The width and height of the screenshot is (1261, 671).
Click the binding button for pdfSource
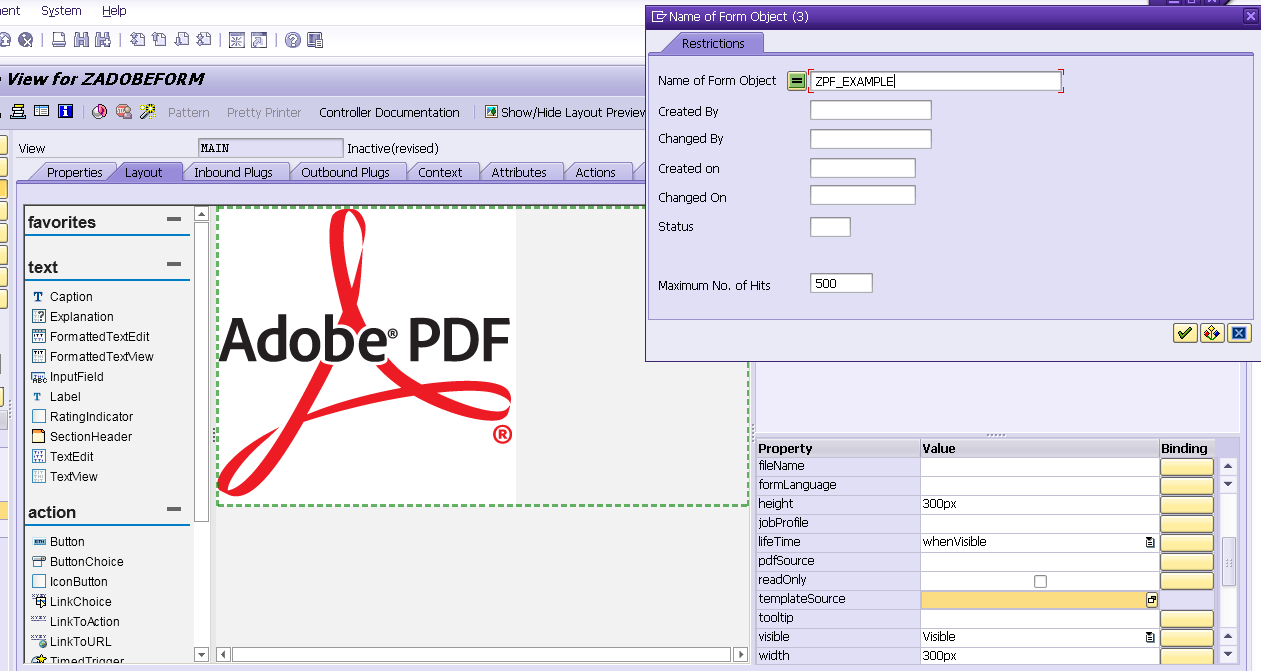point(1187,562)
